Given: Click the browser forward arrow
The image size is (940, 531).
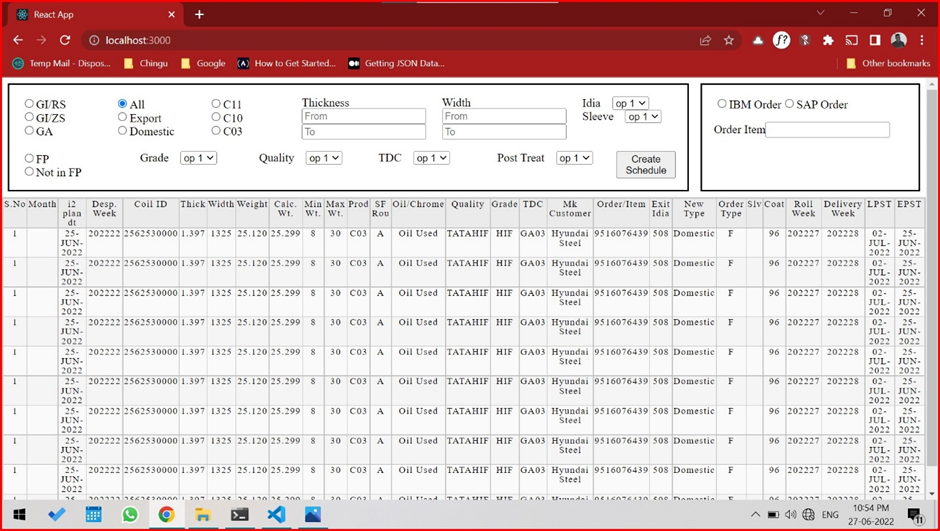Looking at the screenshot, I should (41, 40).
